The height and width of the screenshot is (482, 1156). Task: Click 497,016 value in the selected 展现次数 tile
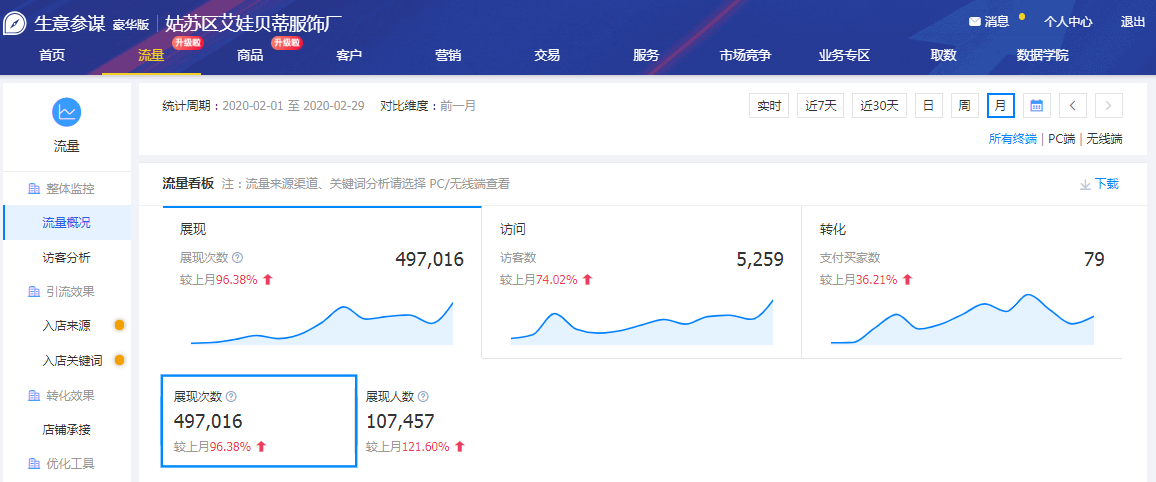[x=208, y=421]
